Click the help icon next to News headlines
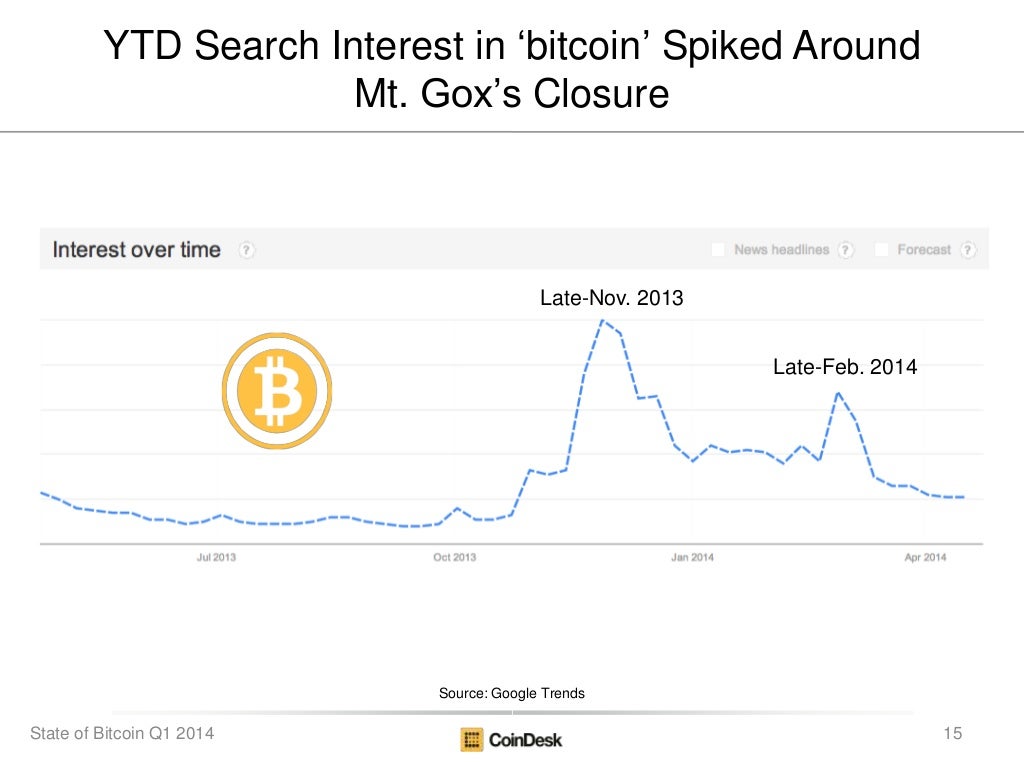 click(x=846, y=250)
